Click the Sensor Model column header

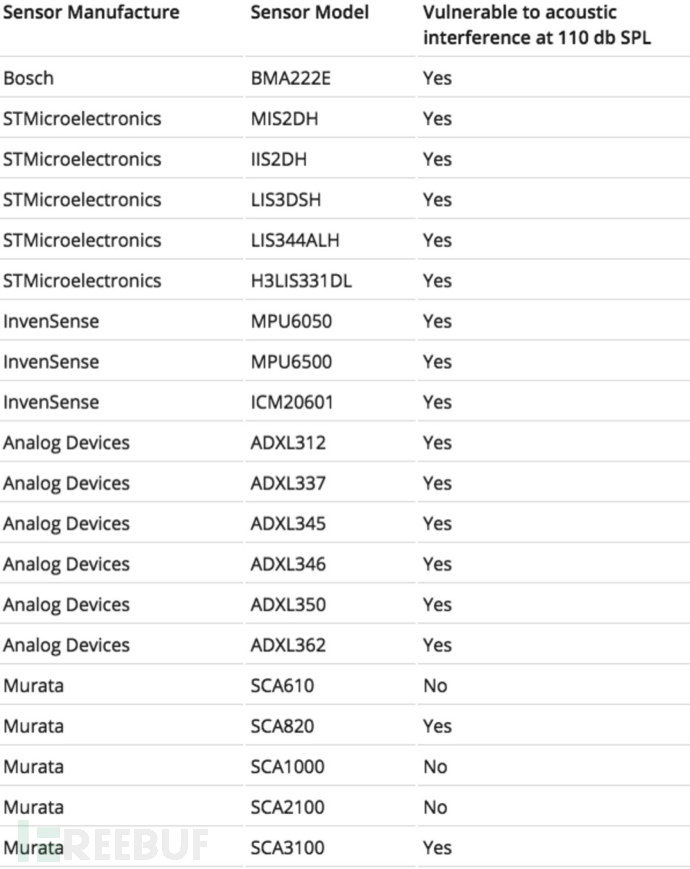[310, 12]
